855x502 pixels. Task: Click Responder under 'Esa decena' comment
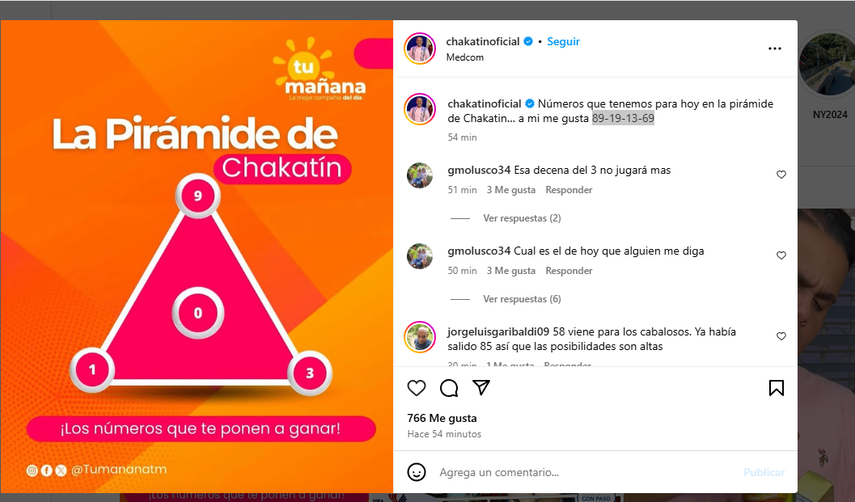(569, 190)
